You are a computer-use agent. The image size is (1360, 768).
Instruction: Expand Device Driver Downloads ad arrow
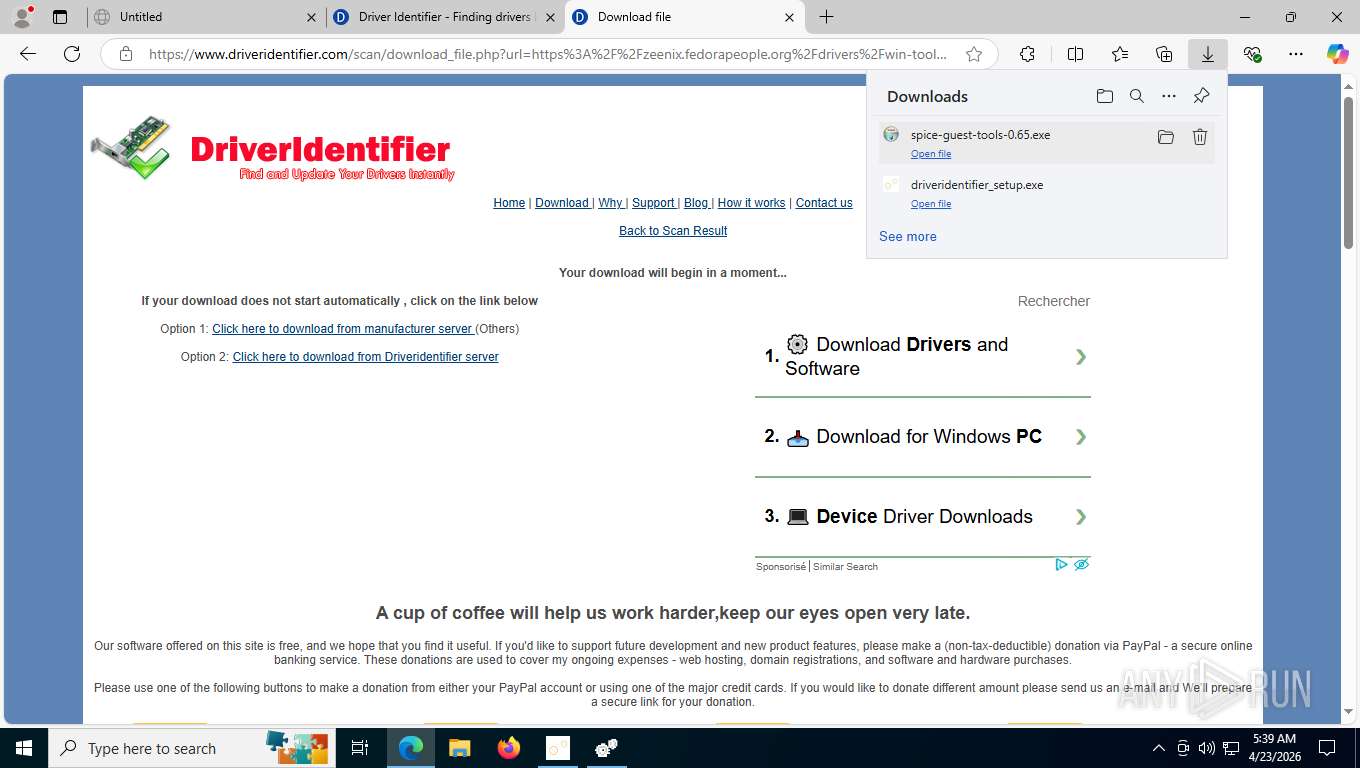pyautogui.click(x=1080, y=517)
